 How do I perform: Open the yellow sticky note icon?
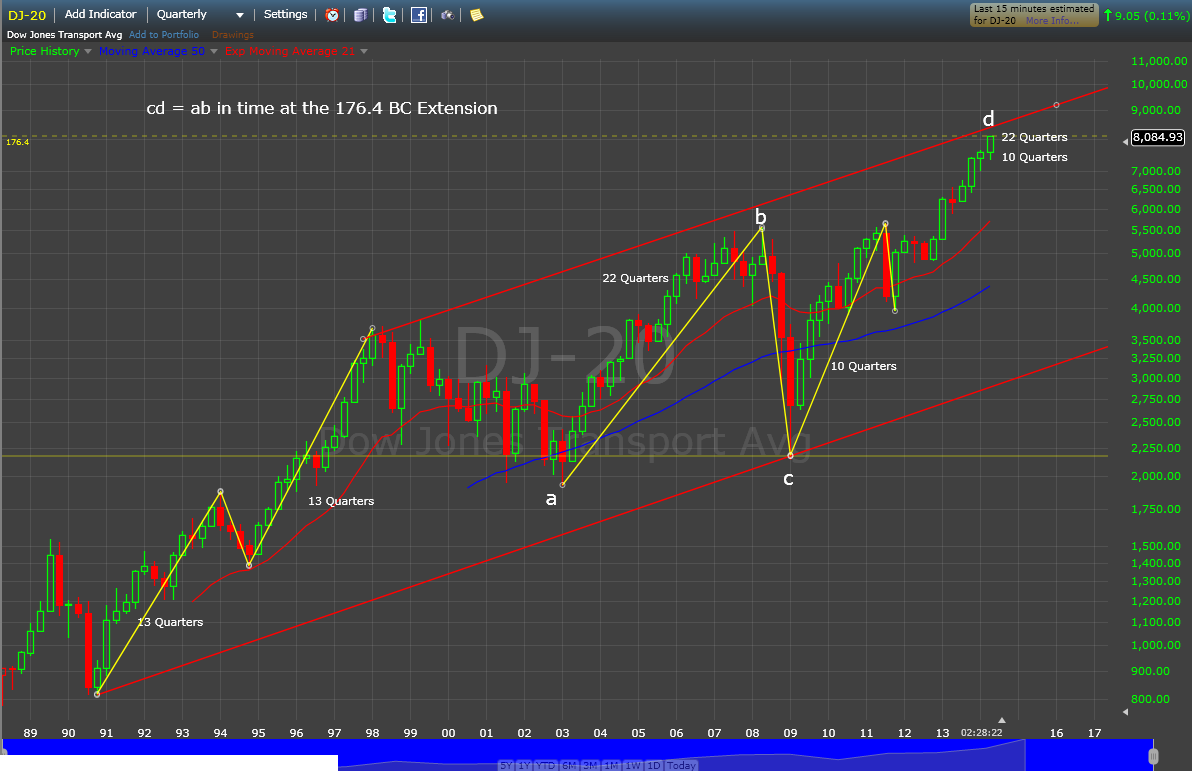coord(477,14)
